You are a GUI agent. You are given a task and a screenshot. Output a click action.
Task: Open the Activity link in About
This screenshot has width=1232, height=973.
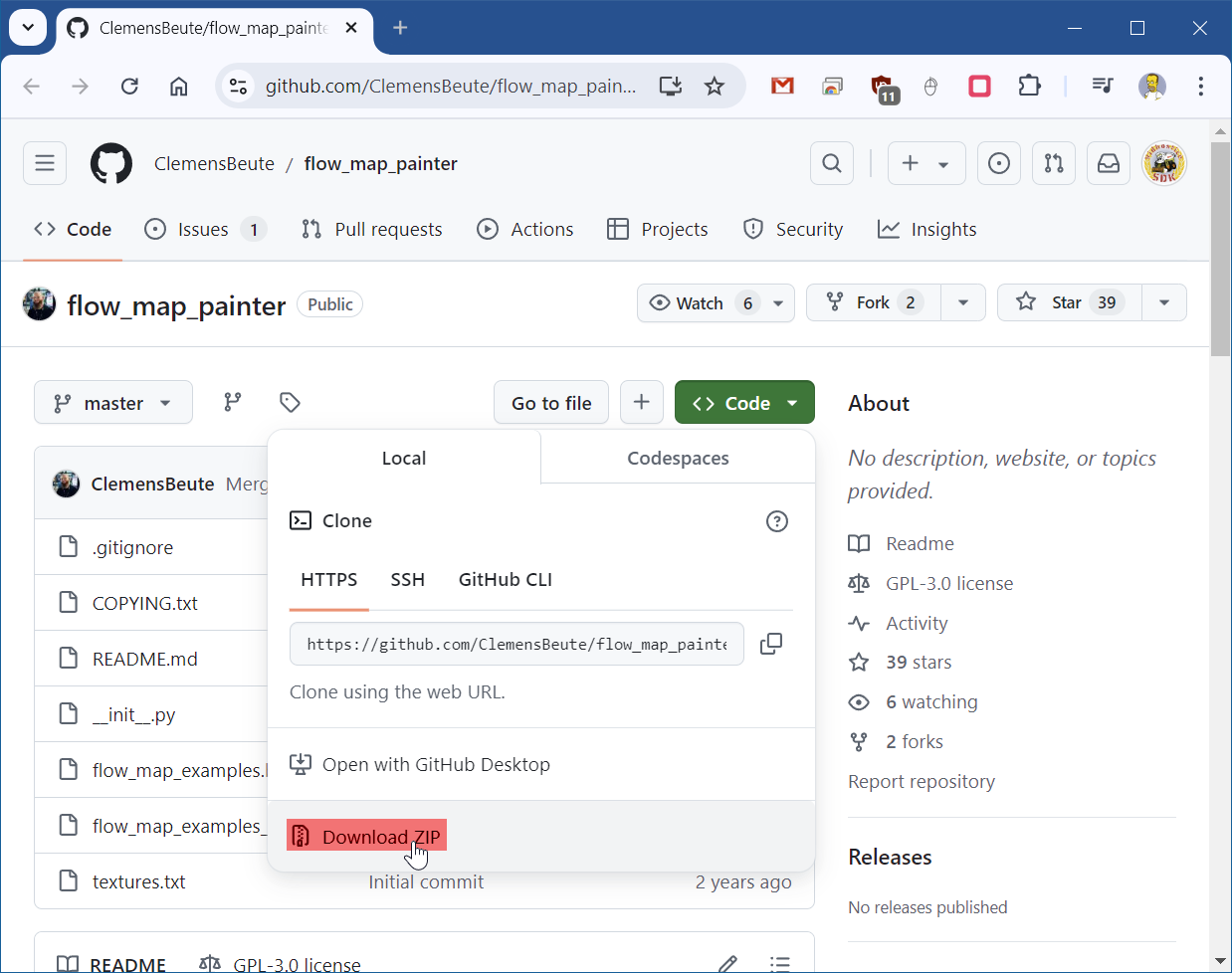pyautogui.click(x=917, y=623)
